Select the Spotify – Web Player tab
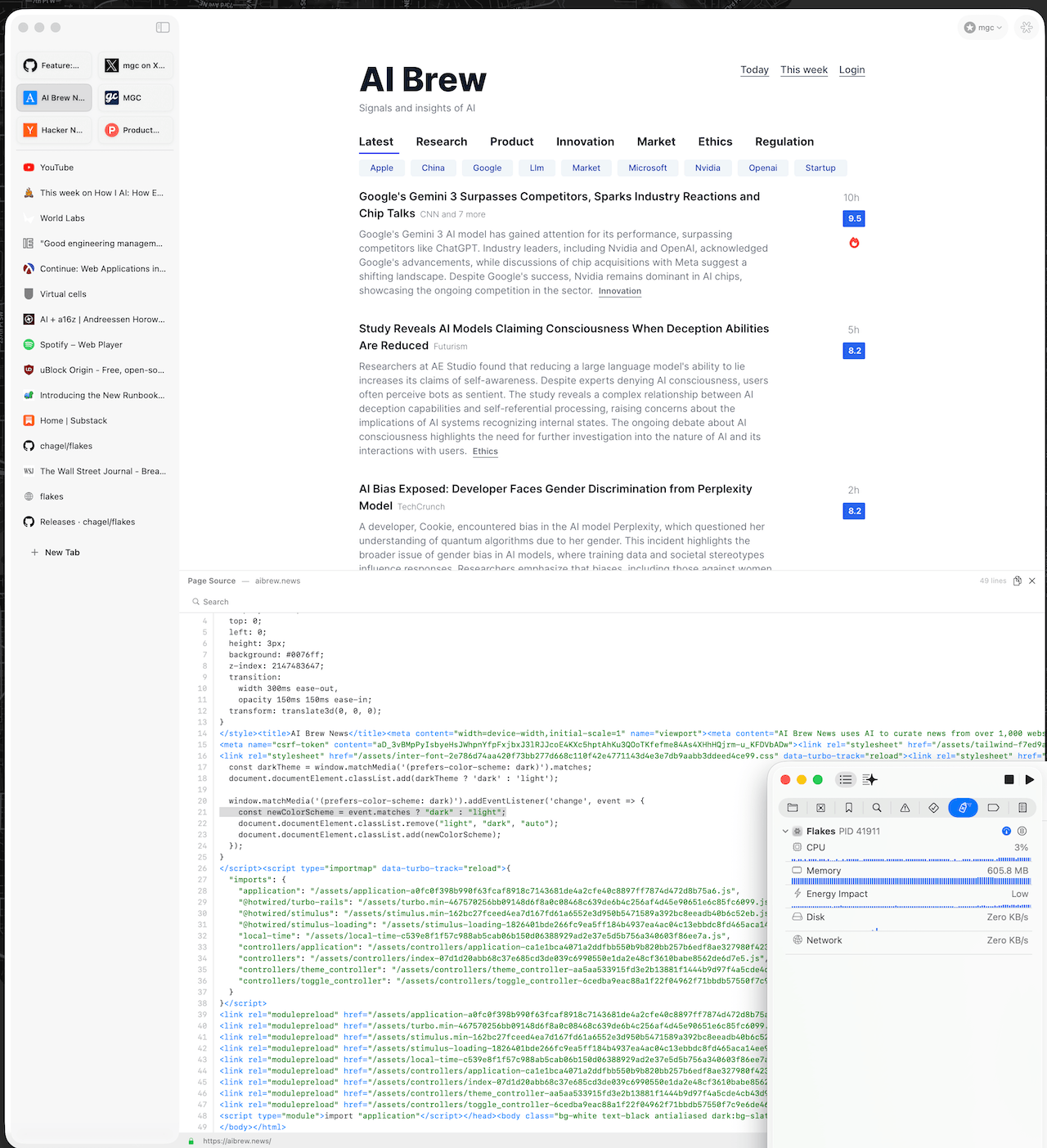This screenshot has height=1148, width=1047. [x=81, y=345]
